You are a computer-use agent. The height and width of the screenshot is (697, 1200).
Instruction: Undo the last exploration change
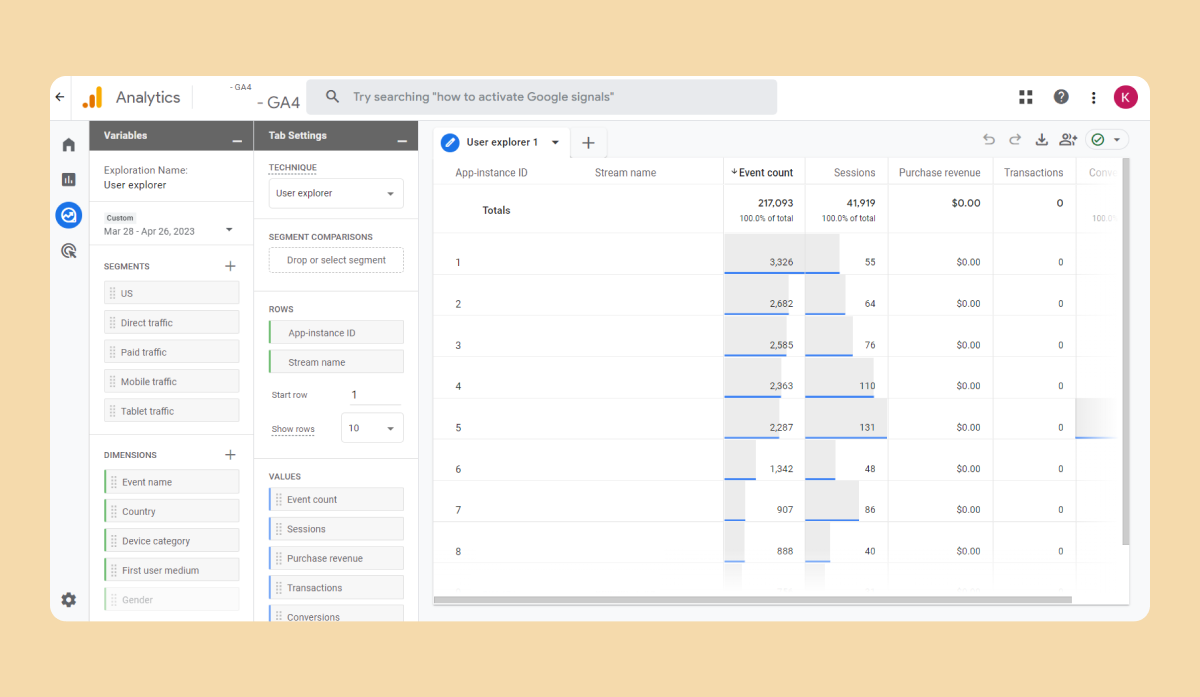point(989,140)
